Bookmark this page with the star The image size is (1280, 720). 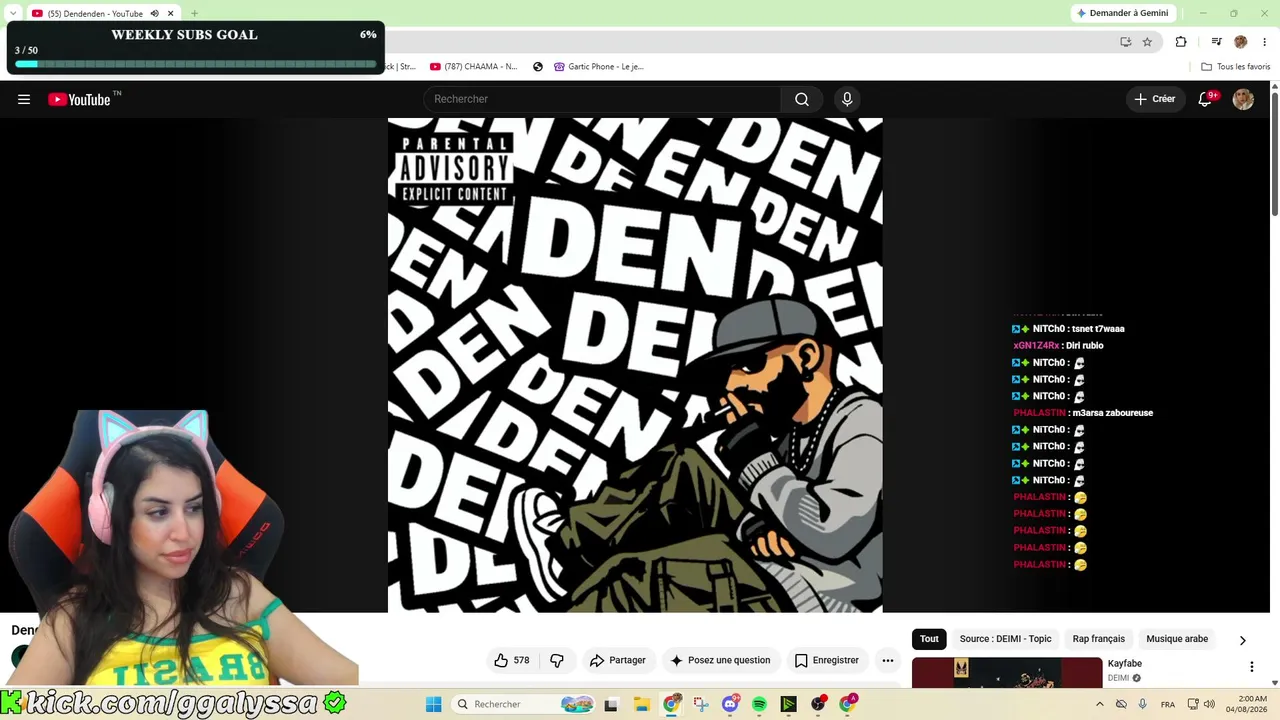pos(1147,42)
